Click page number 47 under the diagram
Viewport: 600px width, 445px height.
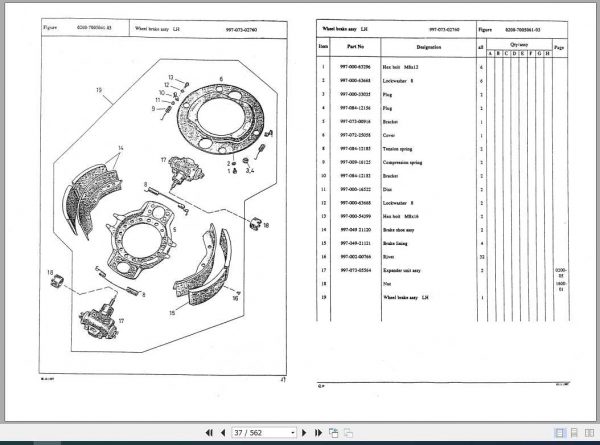click(x=283, y=380)
